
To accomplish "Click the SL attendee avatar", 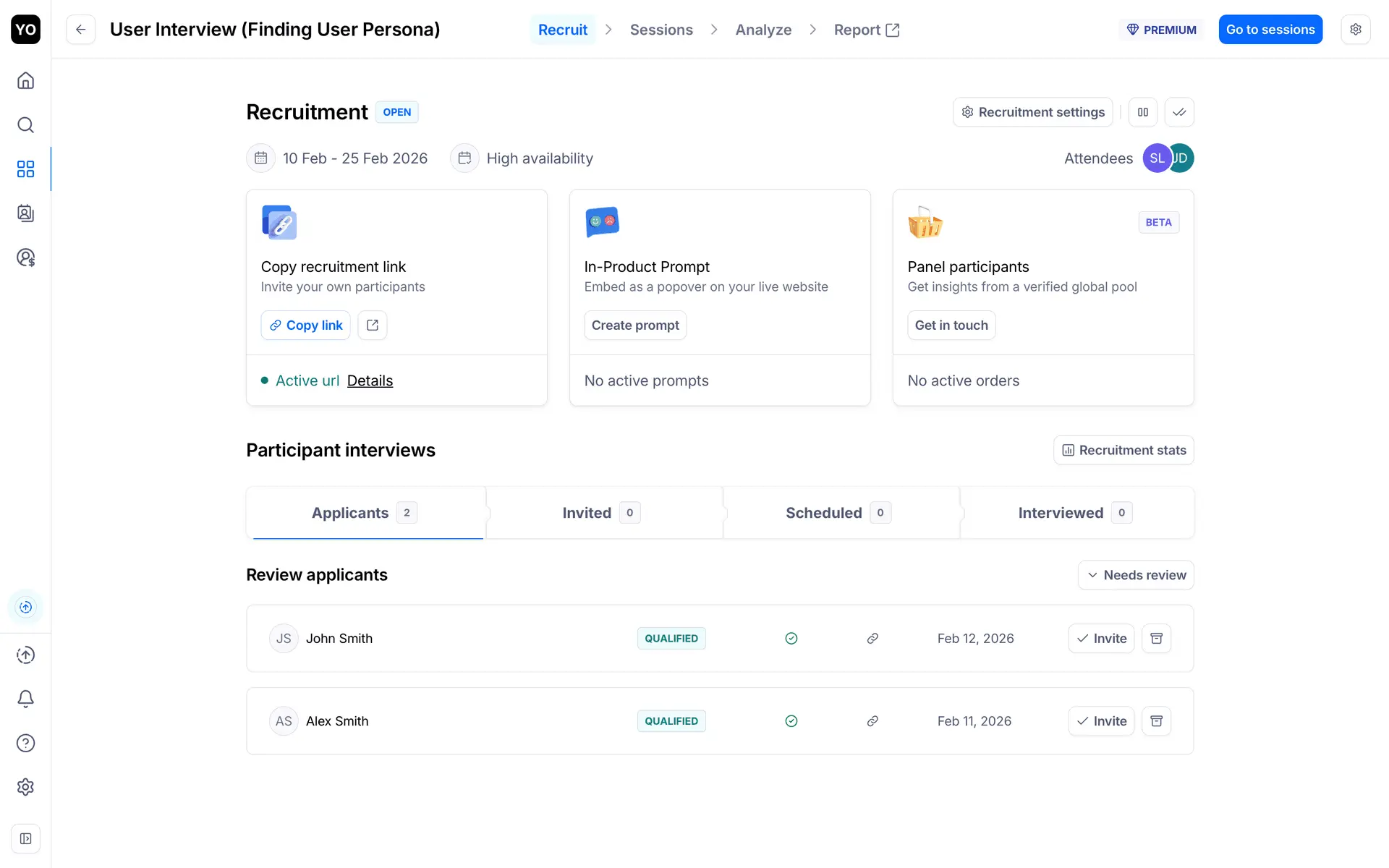I will point(1155,158).
